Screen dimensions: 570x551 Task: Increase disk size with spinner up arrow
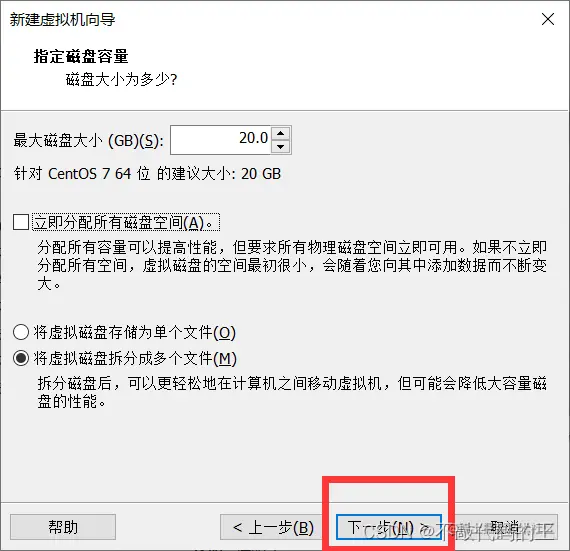click(280, 133)
